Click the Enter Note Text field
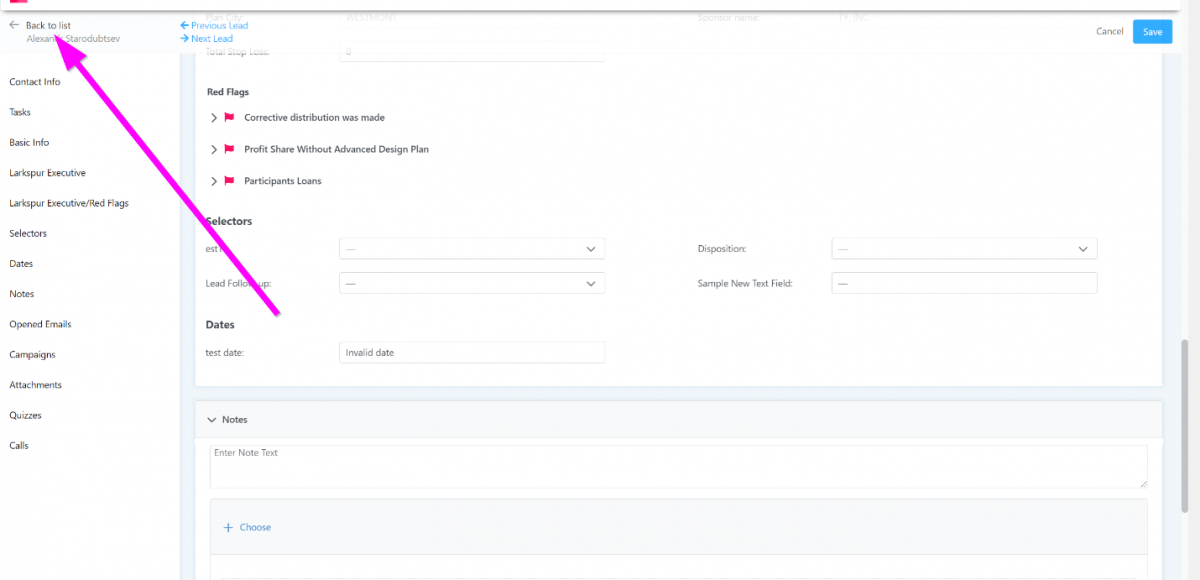 point(678,466)
